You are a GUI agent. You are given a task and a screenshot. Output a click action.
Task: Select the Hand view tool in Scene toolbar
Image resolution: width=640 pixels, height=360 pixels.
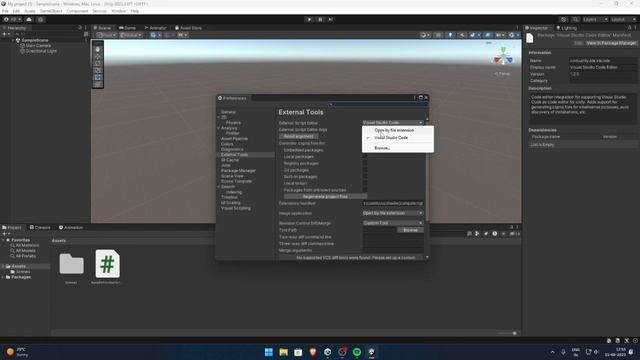click(x=98, y=49)
